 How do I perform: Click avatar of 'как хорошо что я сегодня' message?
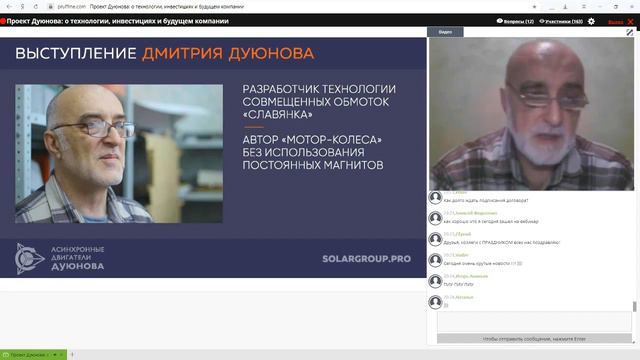coord(435,218)
